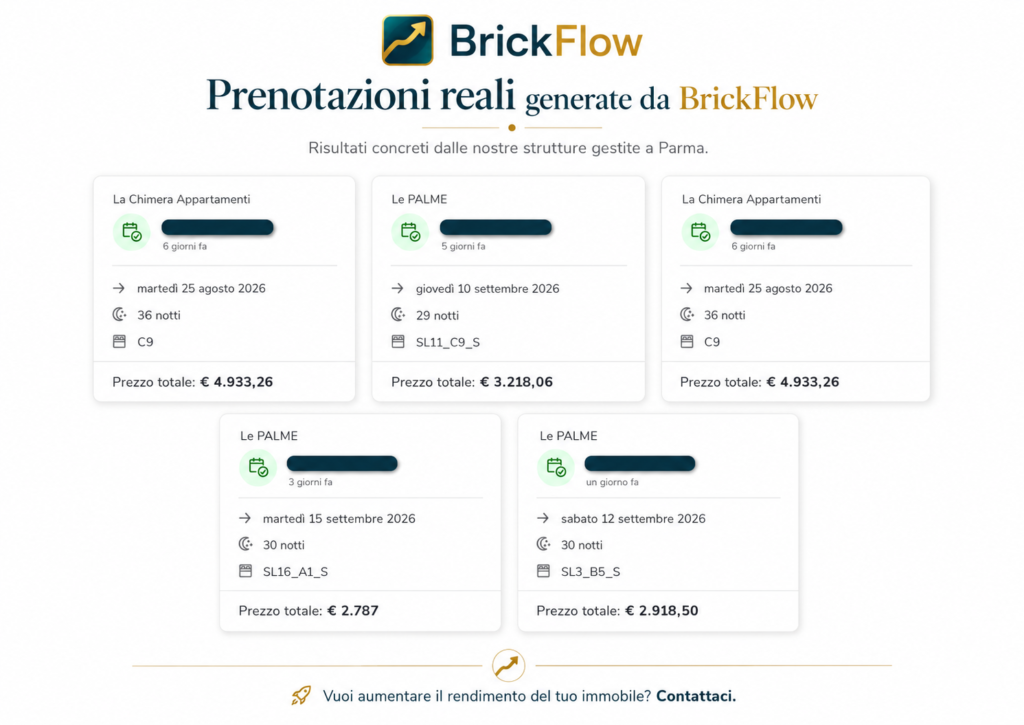Viewport: 1024px width, 725px height.
Task: Click the calendar check icon on the SL11_C9_S card
Action: (410, 232)
